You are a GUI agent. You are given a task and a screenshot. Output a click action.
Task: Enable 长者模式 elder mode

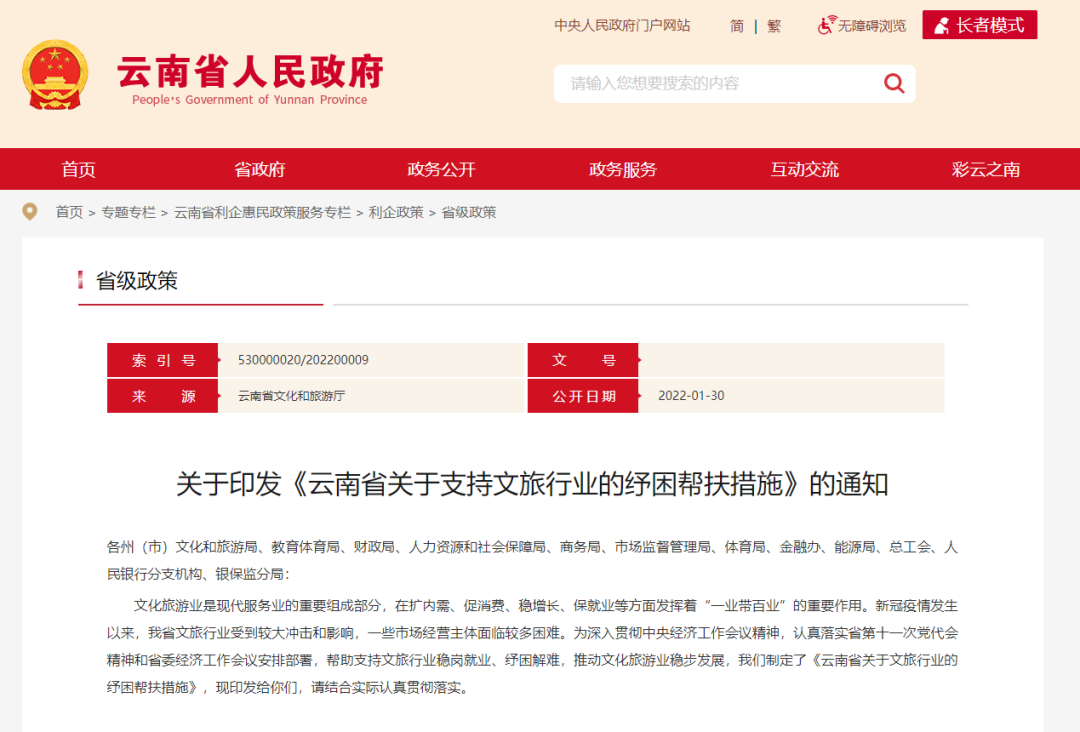(979, 25)
